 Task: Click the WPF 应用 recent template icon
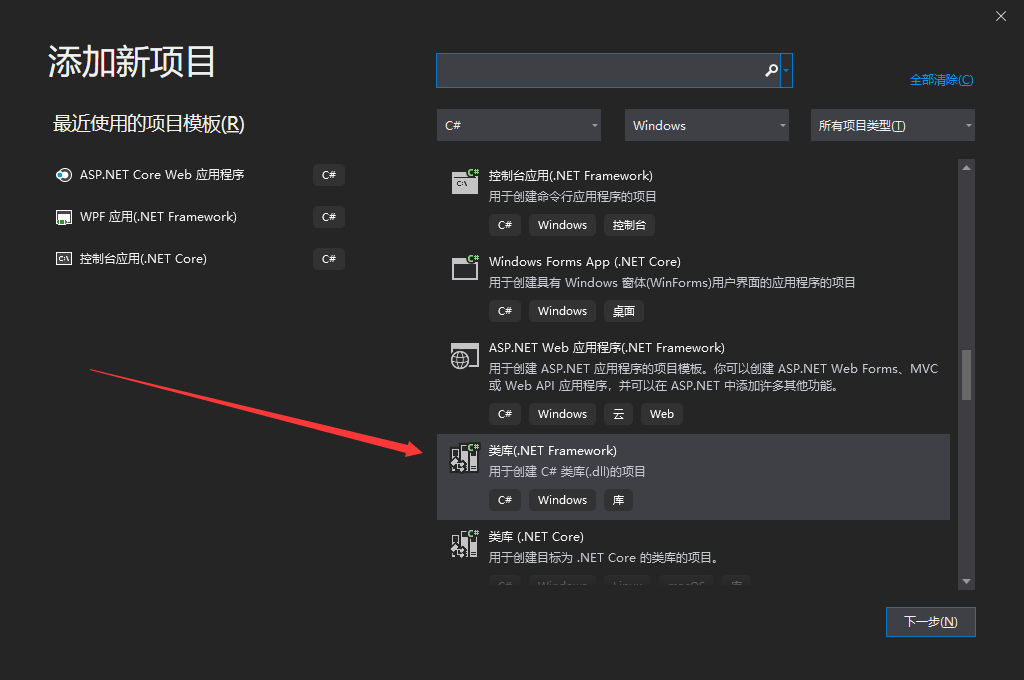pos(63,217)
